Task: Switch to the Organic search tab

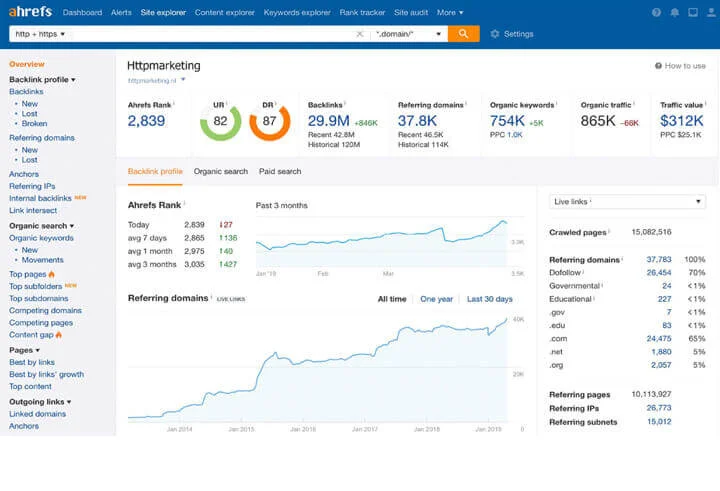Action: tap(221, 171)
